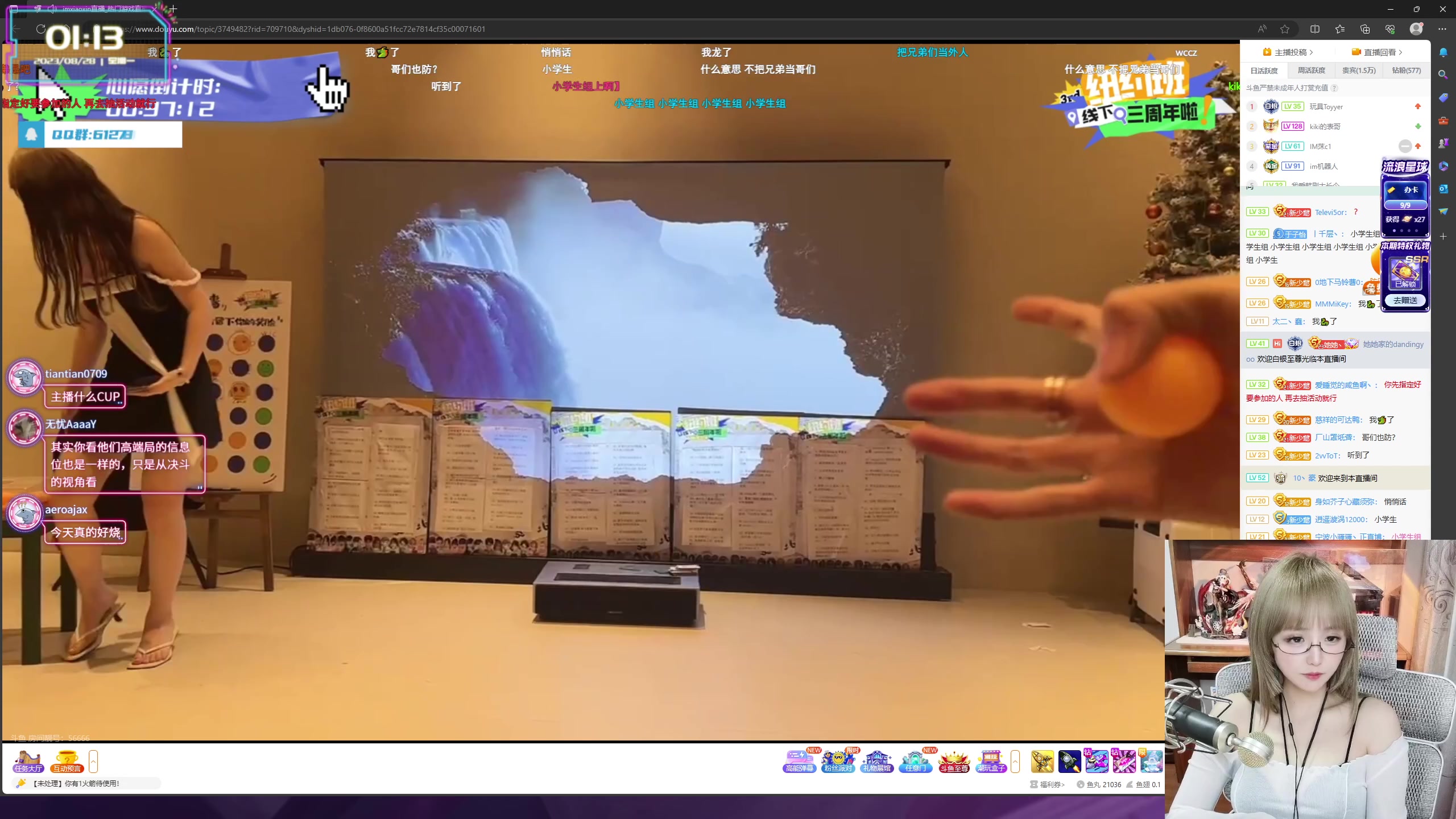The height and width of the screenshot is (819, 1456).
Task: Click Edge sidebar notification bell icon
Action: coord(1443,52)
